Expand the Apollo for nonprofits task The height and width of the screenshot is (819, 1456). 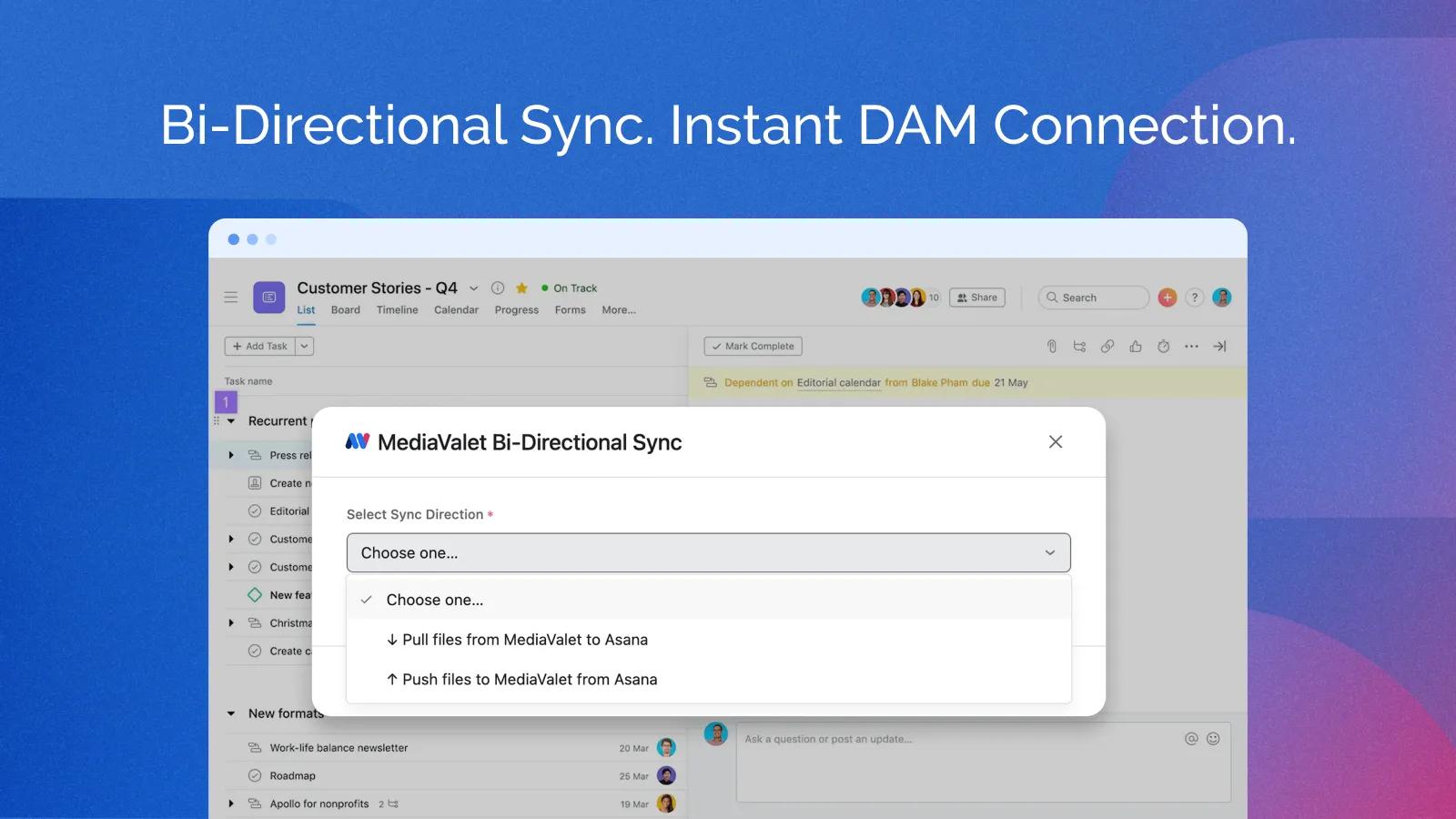click(x=231, y=804)
